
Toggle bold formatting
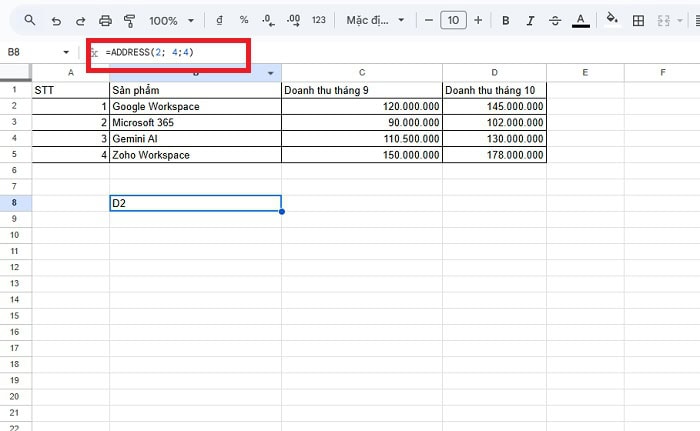(505, 21)
